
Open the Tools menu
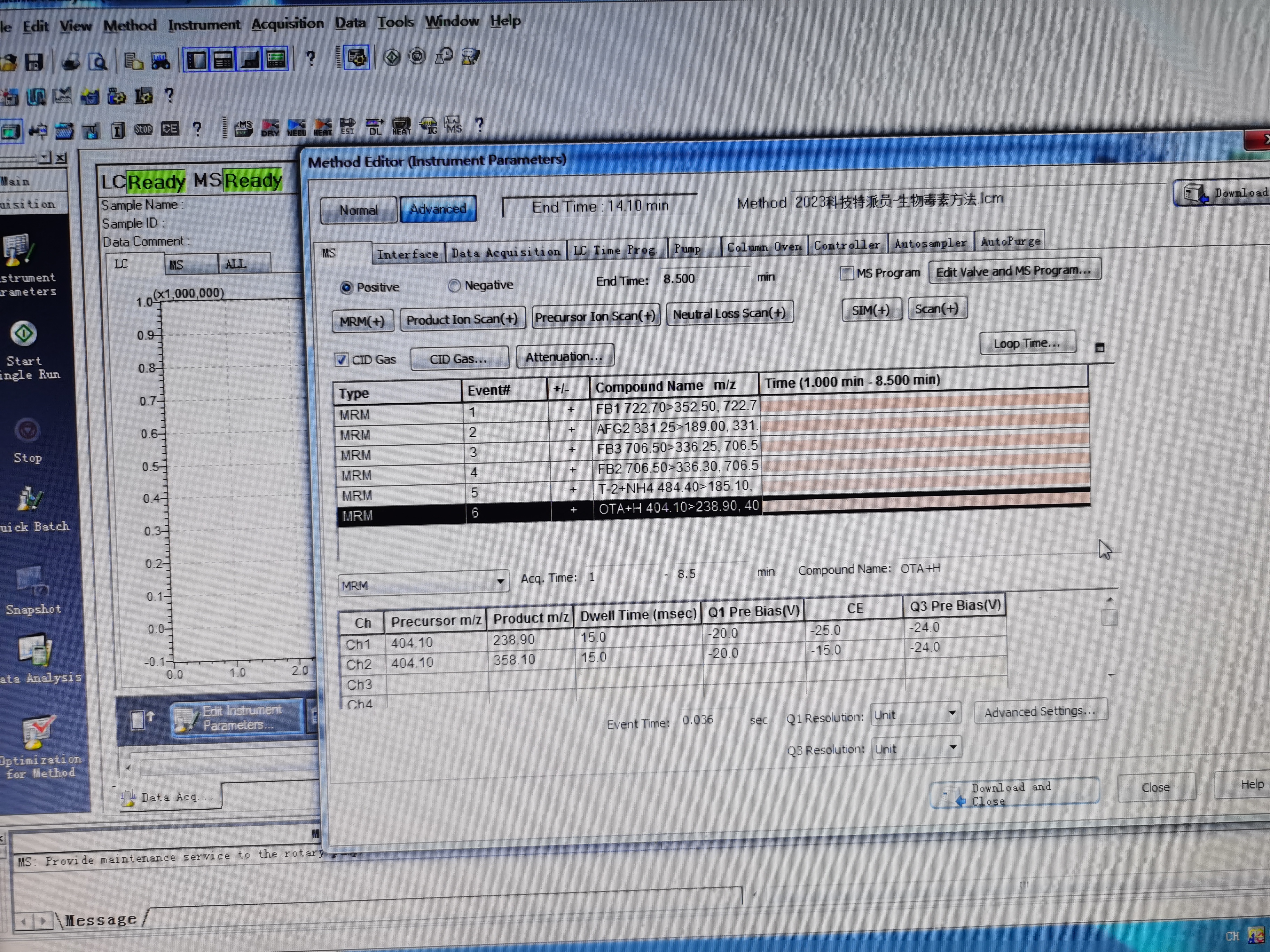point(395,22)
